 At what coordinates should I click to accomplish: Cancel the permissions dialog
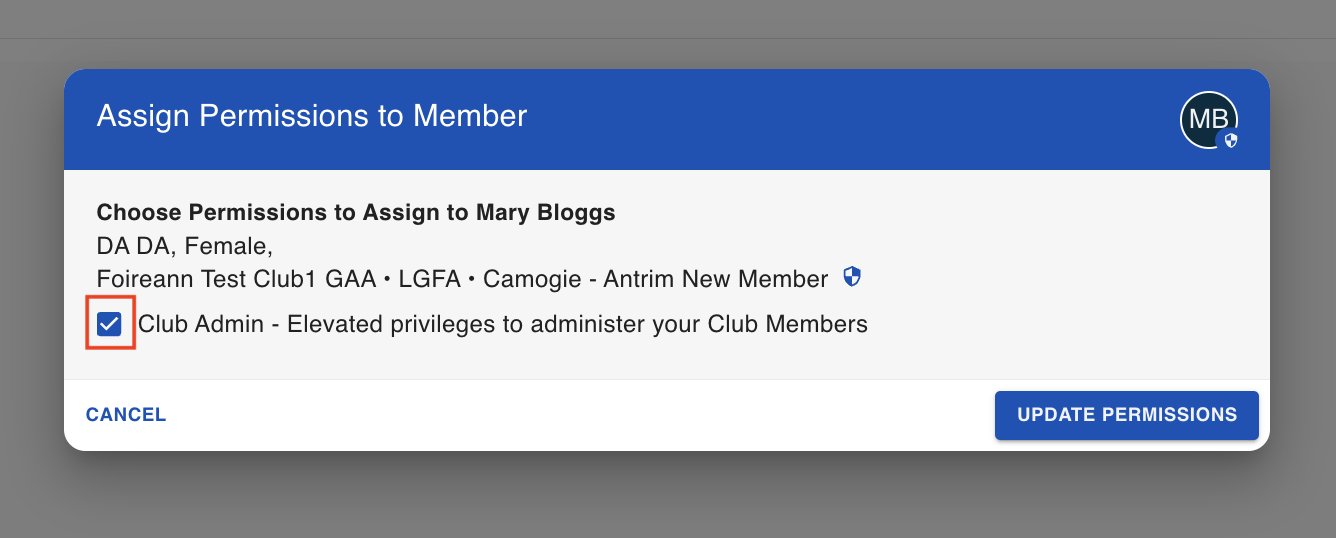[x=126, y=415]
